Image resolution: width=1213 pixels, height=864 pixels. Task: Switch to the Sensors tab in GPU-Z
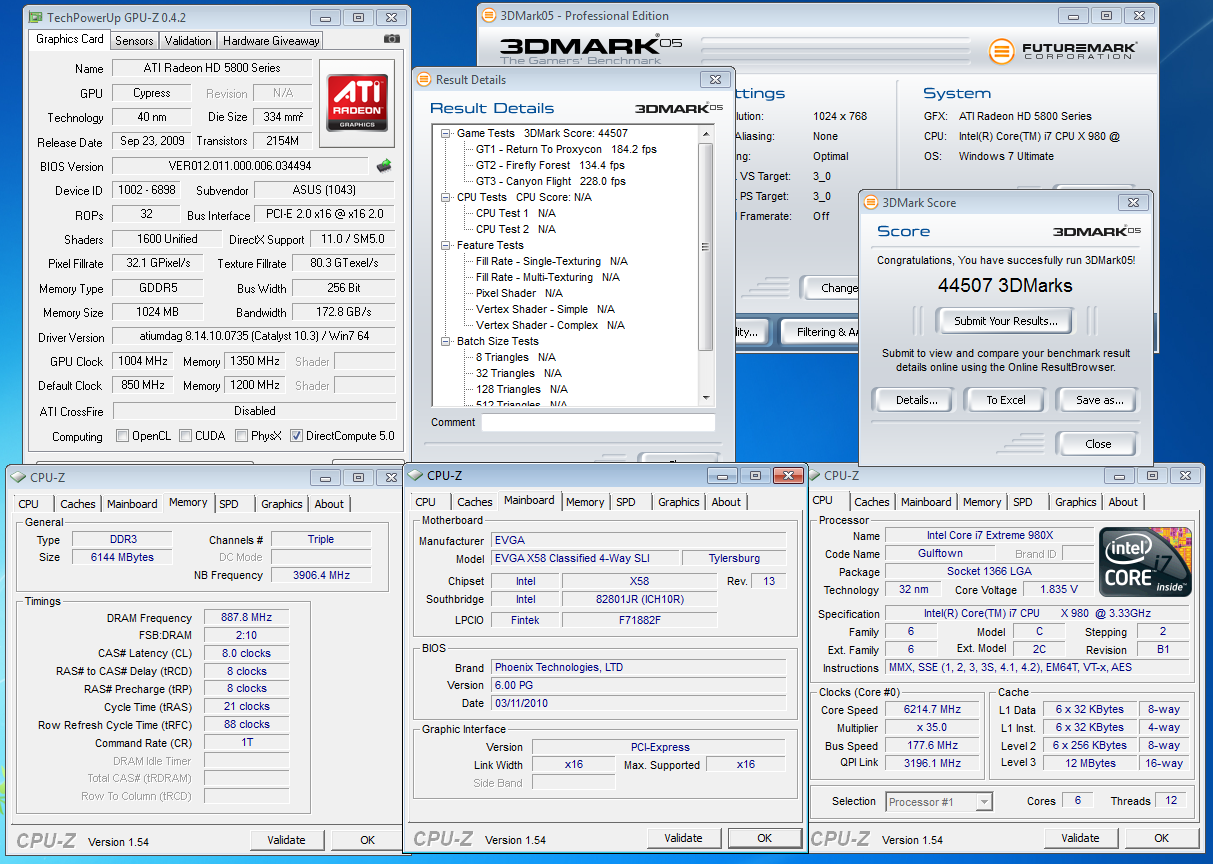tap(134, 41)
